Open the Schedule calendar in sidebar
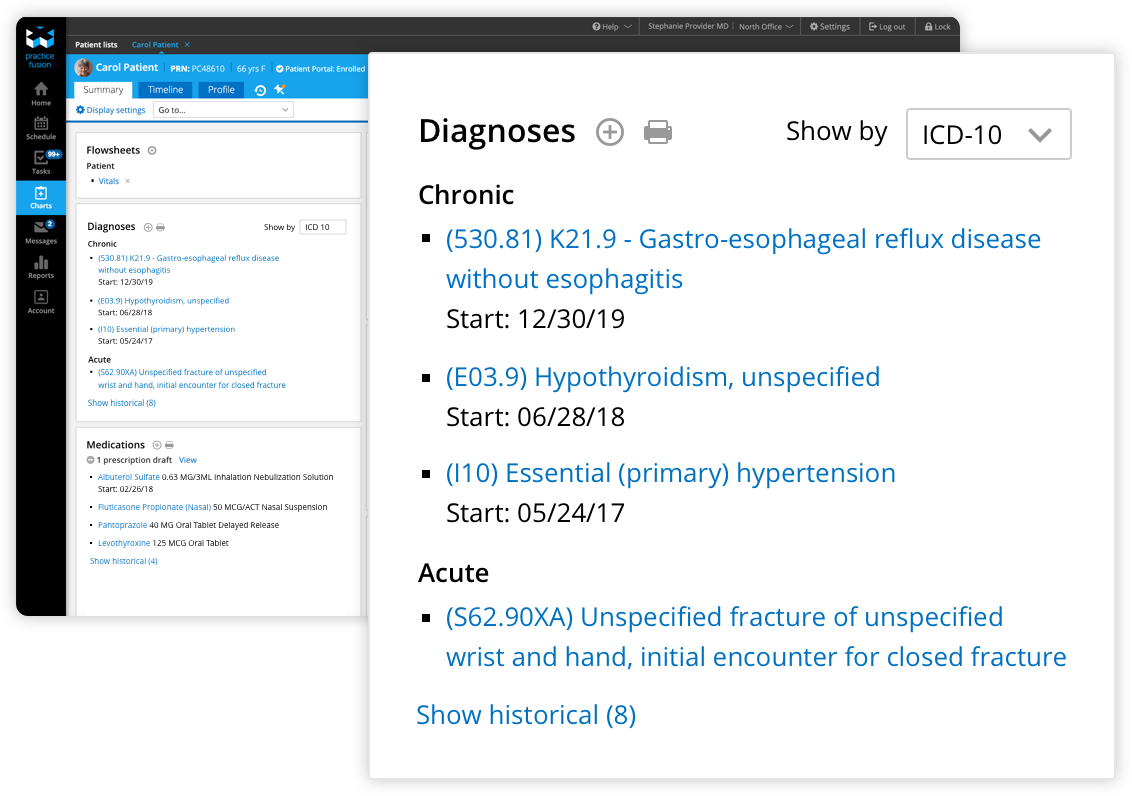1132x796 pixels. [x=41, y=124]
